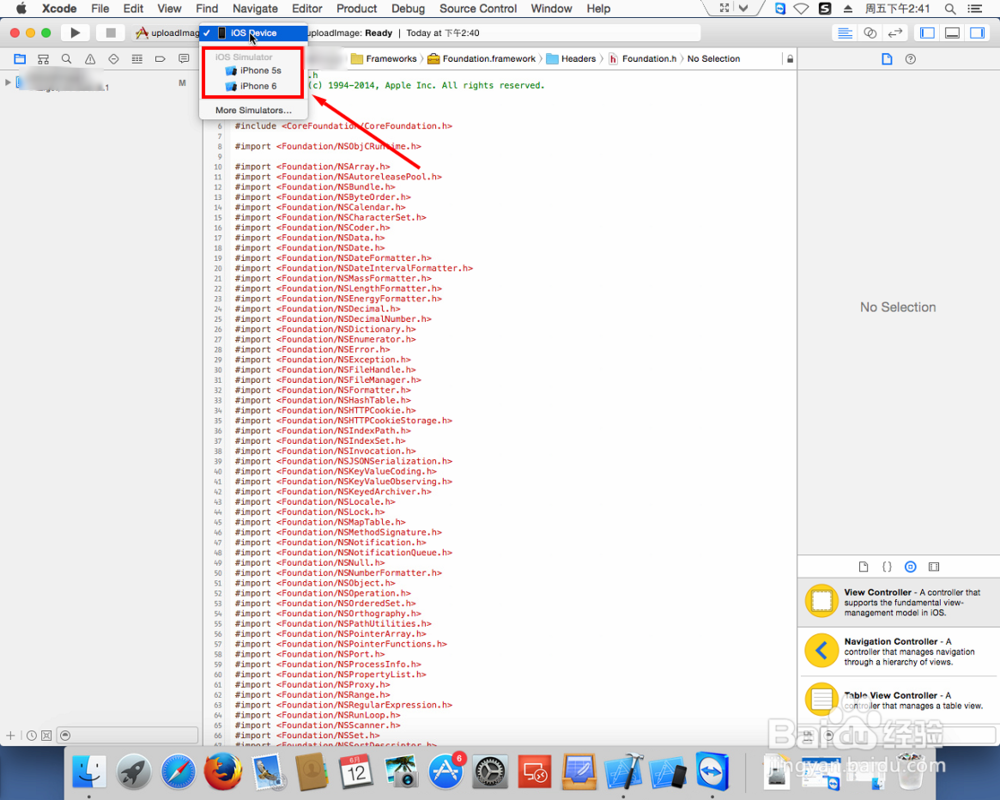This screenshot has width=1000, height=800.
Task: Toggle the source-control status filter icon
Action: (46, 735)
